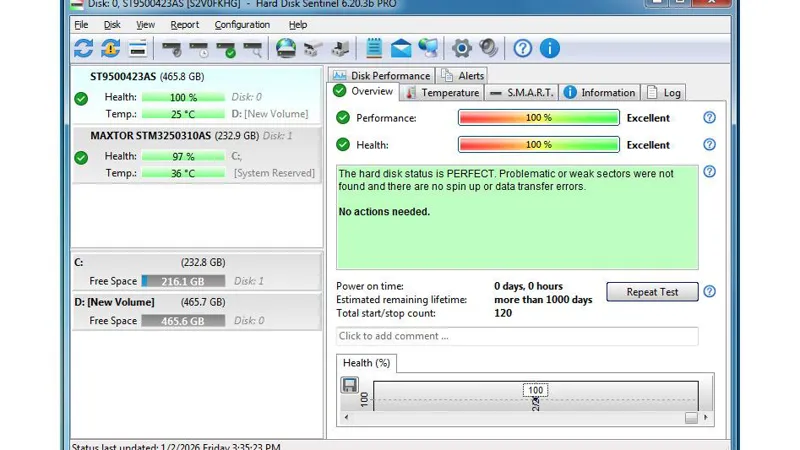Click the disk with magnifier toolbar icon
The image size is (800, 450).
tap(253, 48)
